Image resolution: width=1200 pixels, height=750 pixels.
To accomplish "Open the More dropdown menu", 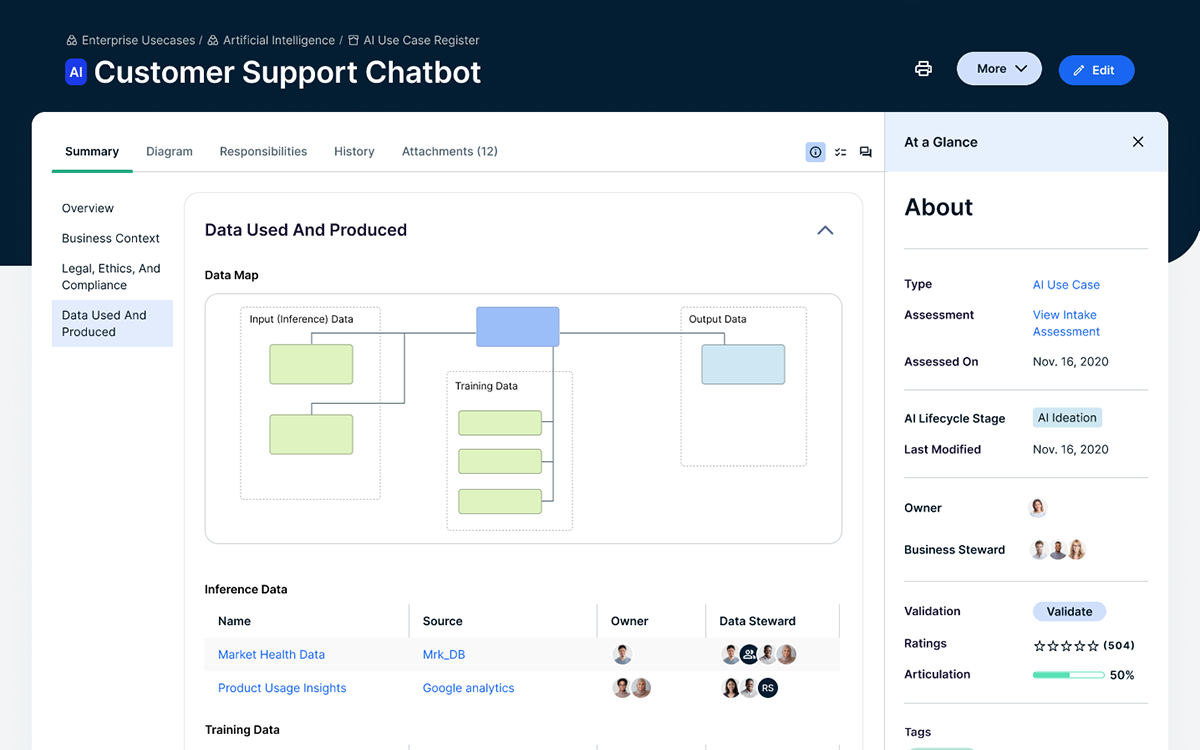I will (x=998, y=68).
